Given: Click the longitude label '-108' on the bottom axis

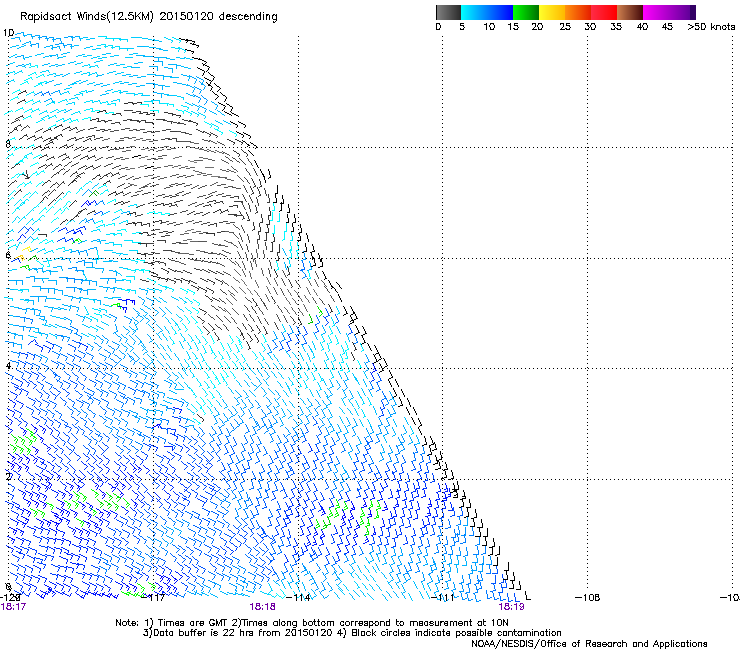Looking at the screenshot, I should [x=588, y=598].
